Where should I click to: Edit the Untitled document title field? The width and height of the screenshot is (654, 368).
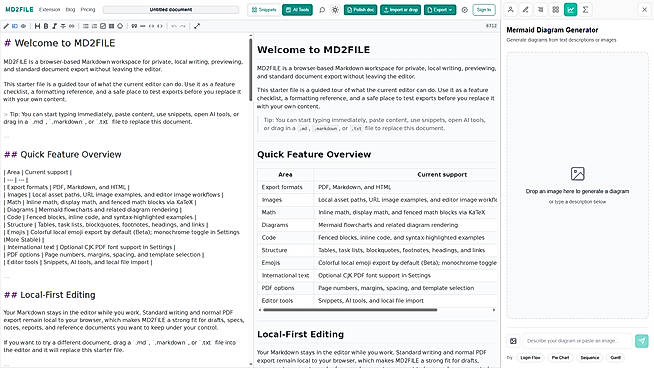(171, 10)
